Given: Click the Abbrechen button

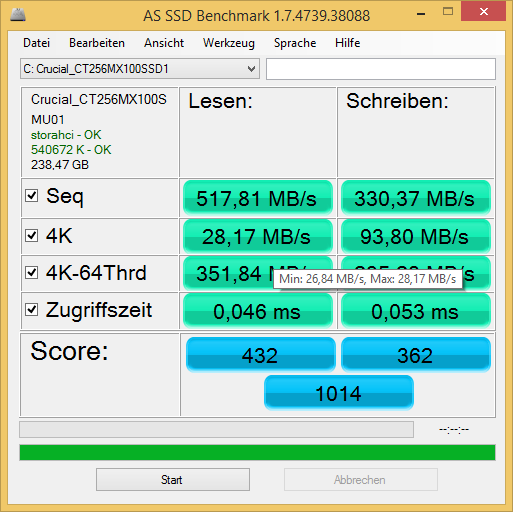Looking at the screenshot, I should [x=361, y=479].
